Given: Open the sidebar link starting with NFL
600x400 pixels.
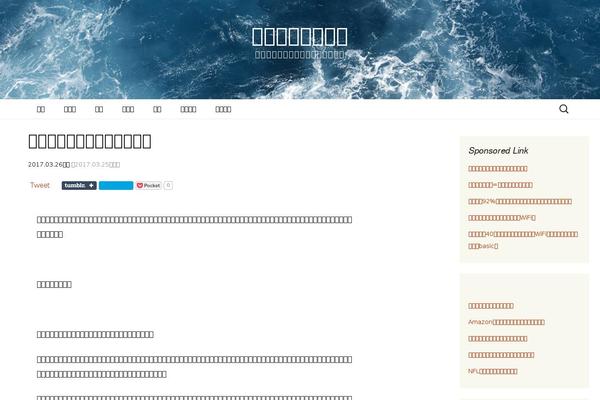Looking at the screenshot, I should 492,371.
